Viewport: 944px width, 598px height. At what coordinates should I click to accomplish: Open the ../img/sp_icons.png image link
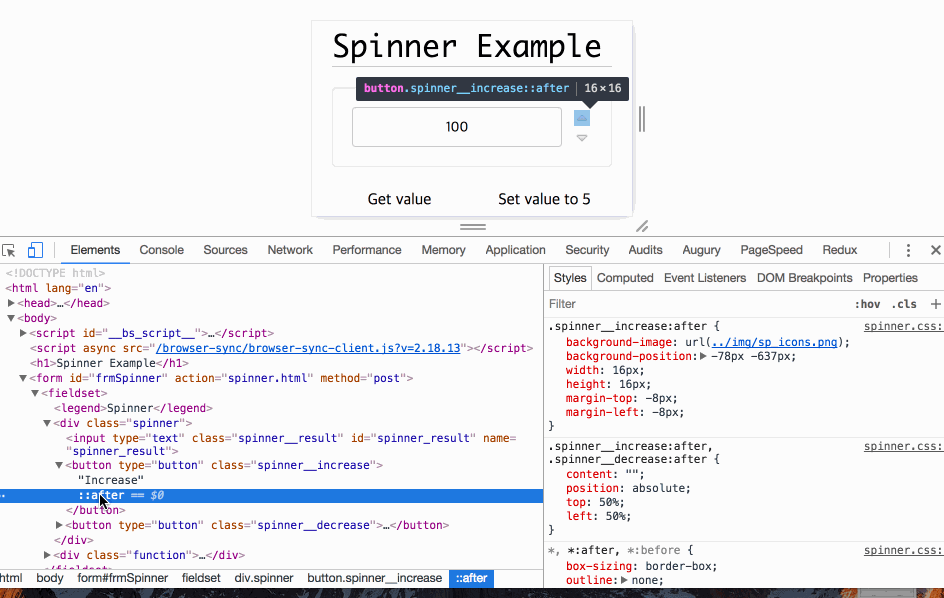pos(774,342)
